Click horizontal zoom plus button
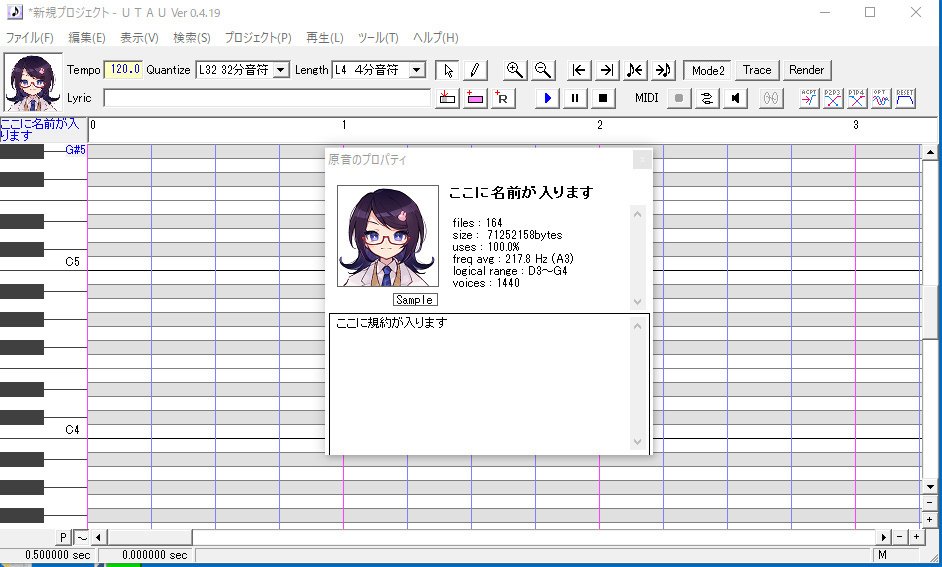This screenshot has width=942, height=567. click(916, 537)
